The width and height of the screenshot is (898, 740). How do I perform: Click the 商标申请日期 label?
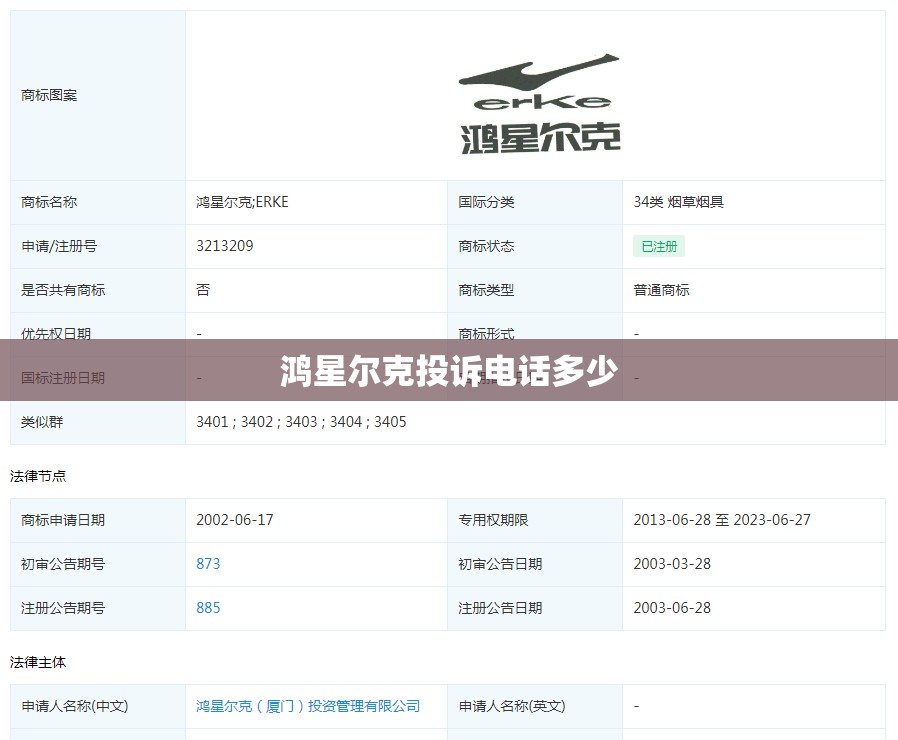tap(63, 520)
